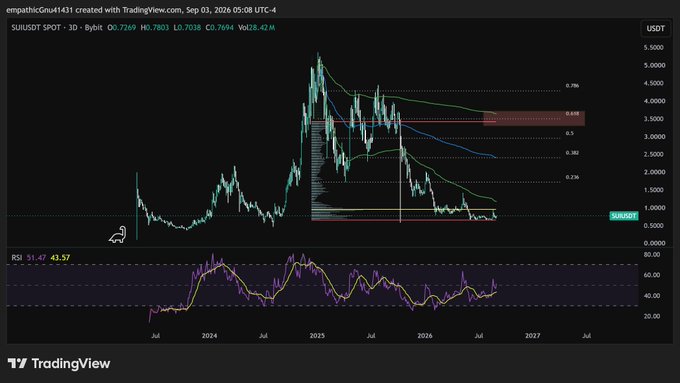Click the RSI value 51.47
Image resolution: width=680 pixels, height=383 pixels.
pyautogui.click(x=36, y=258)
